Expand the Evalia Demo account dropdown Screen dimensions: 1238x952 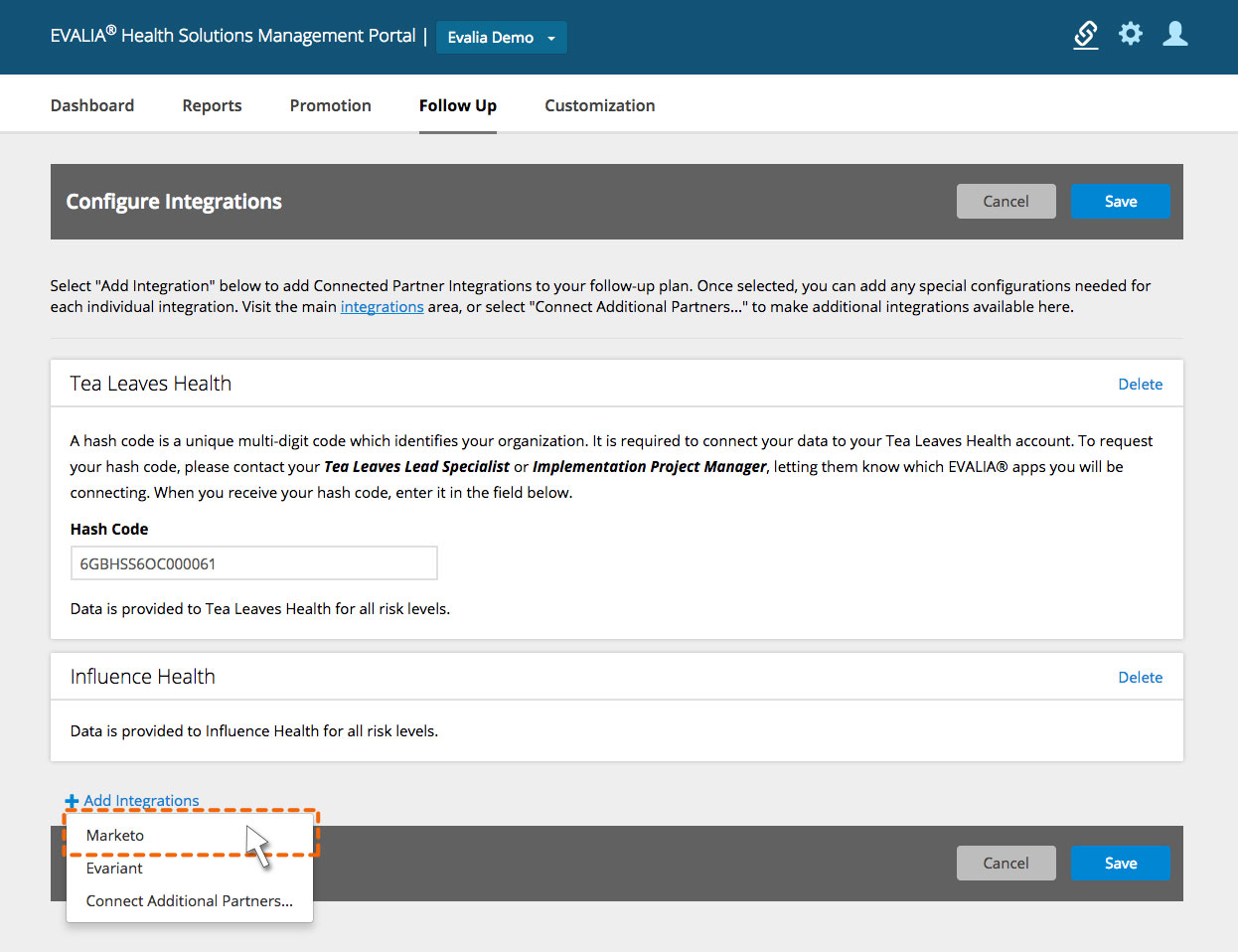click(502, 37)
